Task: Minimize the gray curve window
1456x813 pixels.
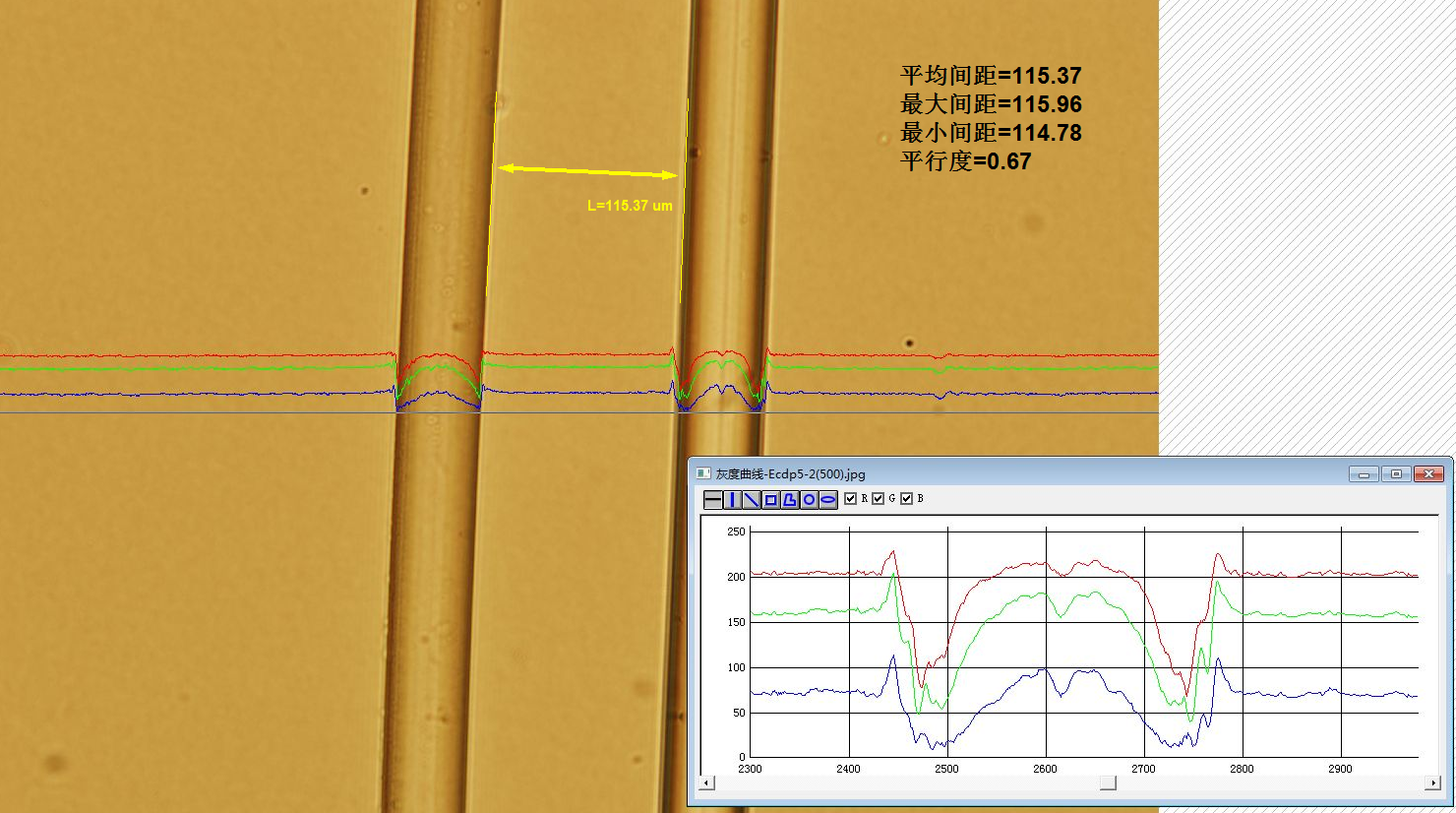Action: (1363, 474)
